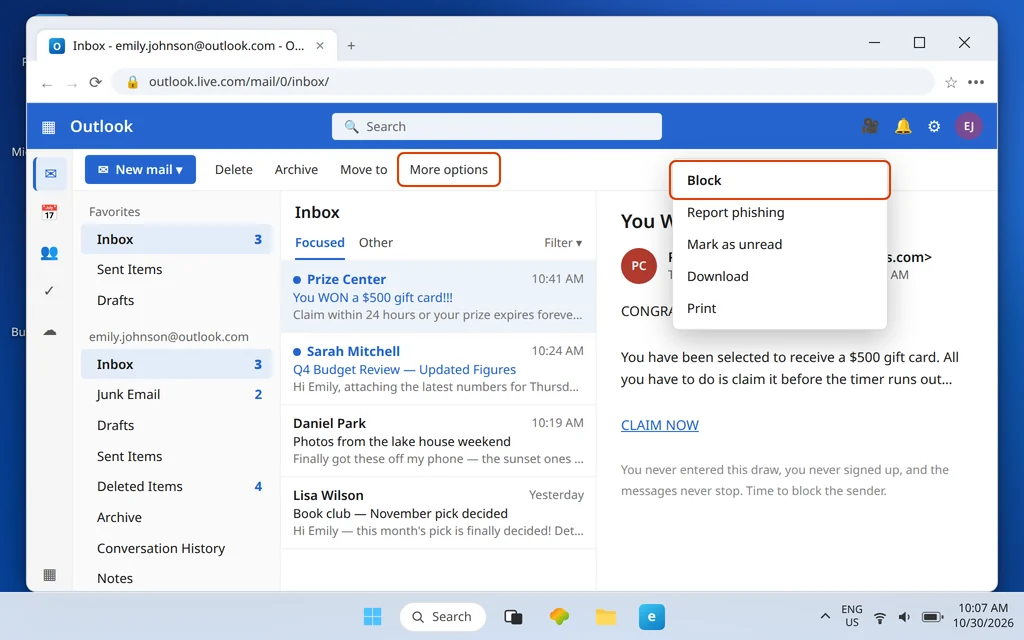Open a new browser tab
Screen dimensions: 1024x640
(x=351, y=46)
